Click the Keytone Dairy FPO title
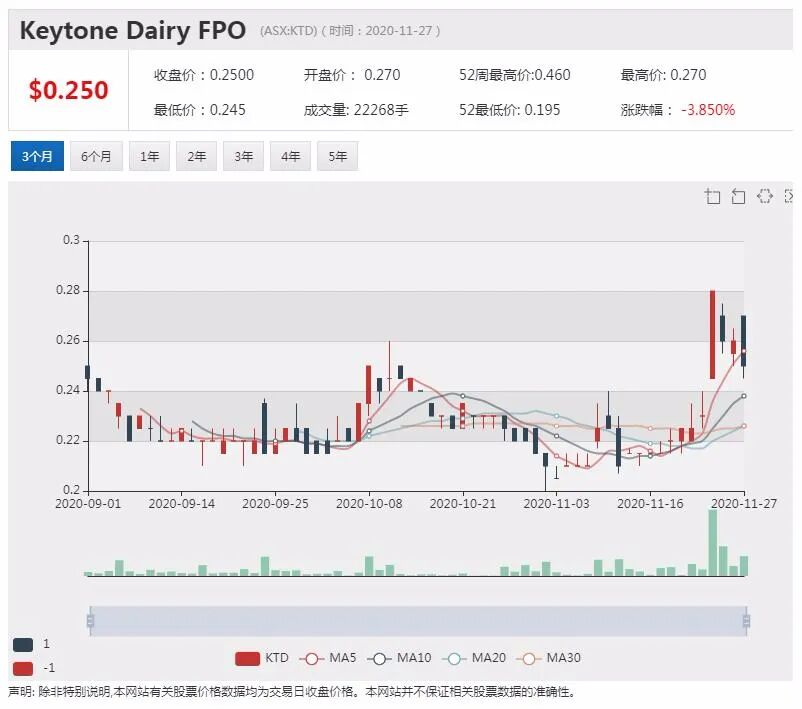The width and height of the screenshot is (802, 709). pyautogui.click(x=132, y=31)
